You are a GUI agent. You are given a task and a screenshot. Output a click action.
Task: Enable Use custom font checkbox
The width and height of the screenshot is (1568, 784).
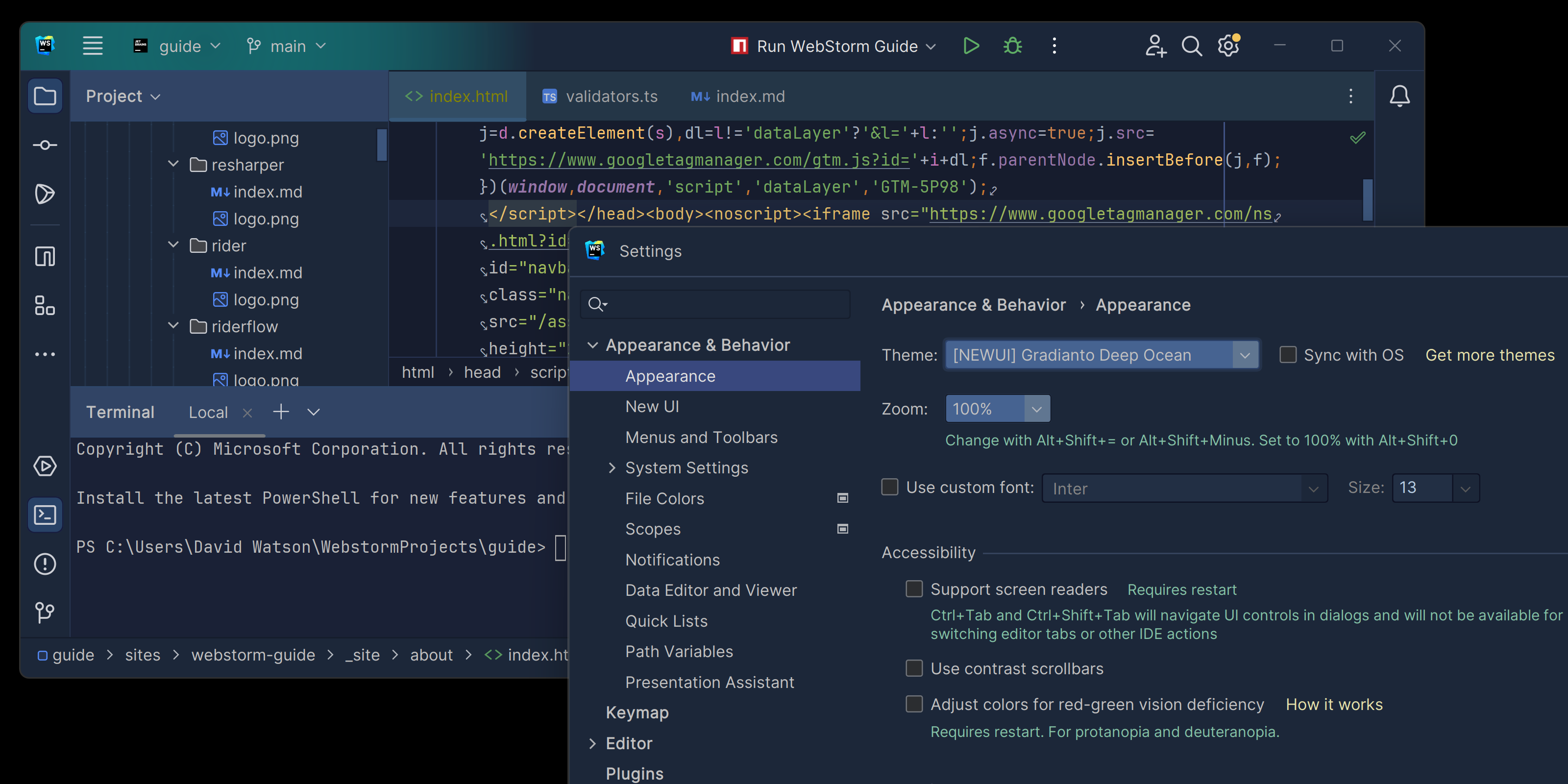[x=890, y=487]
